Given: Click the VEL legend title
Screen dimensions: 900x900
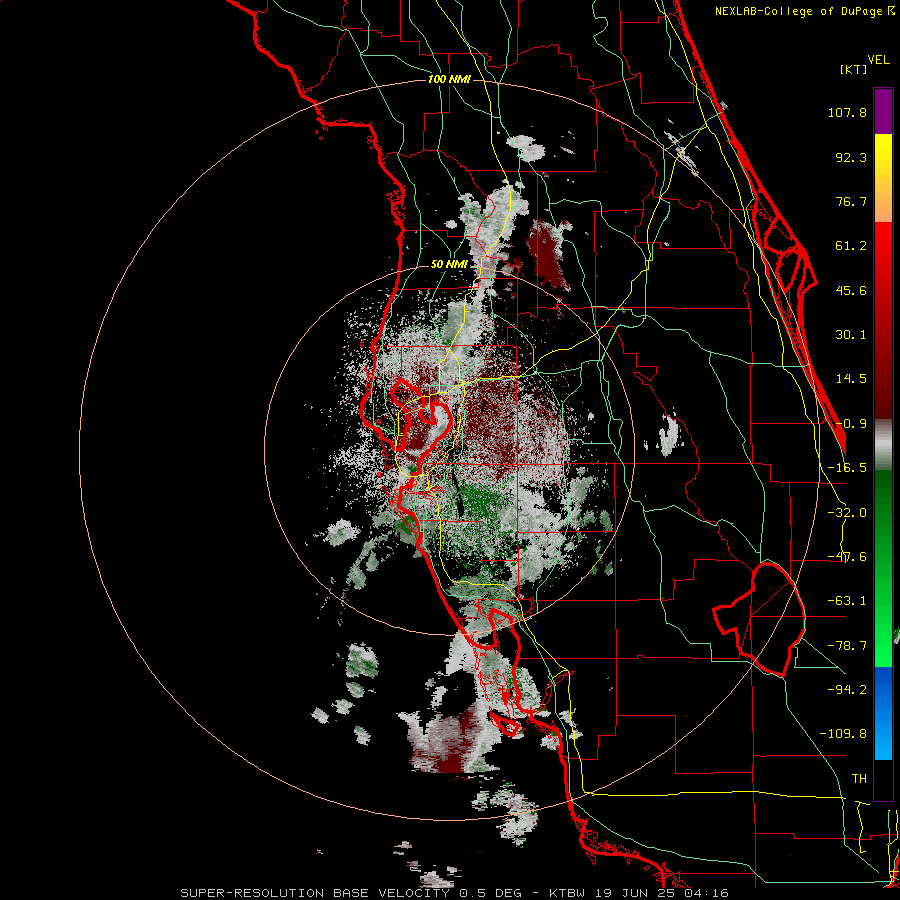Looking at the screenshot, I should point(878,60).
